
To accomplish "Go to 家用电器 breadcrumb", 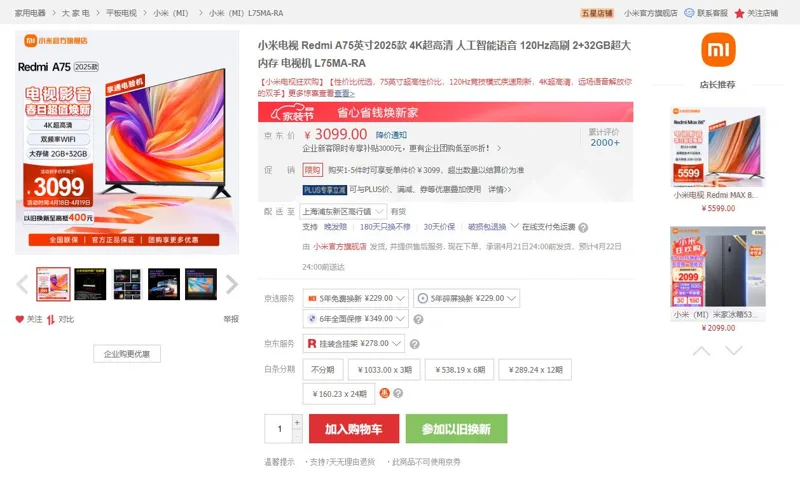I will pos(30,13).
